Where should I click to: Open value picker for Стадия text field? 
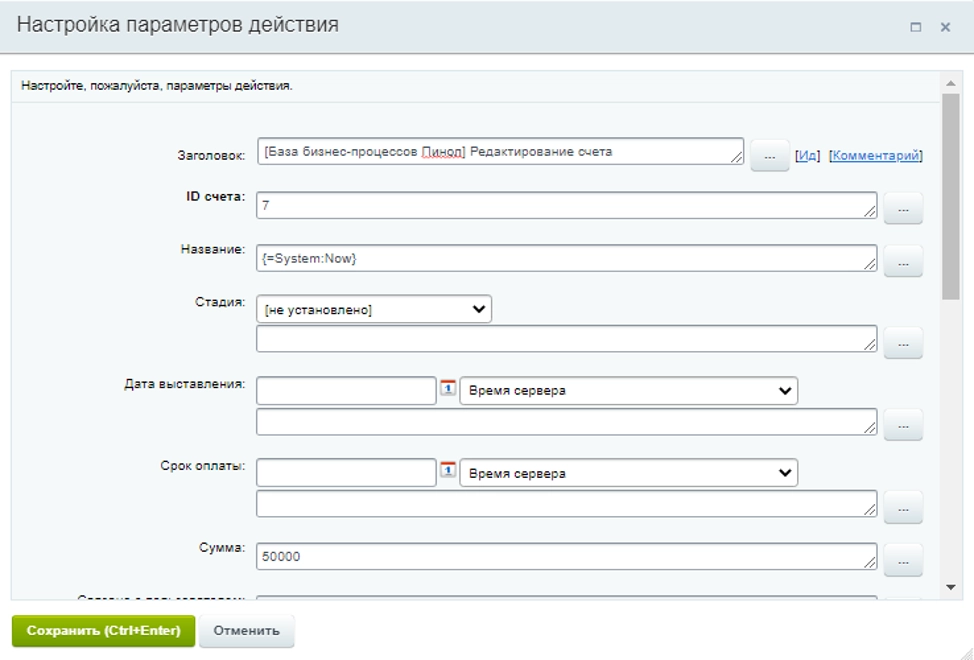coord(903,343)
